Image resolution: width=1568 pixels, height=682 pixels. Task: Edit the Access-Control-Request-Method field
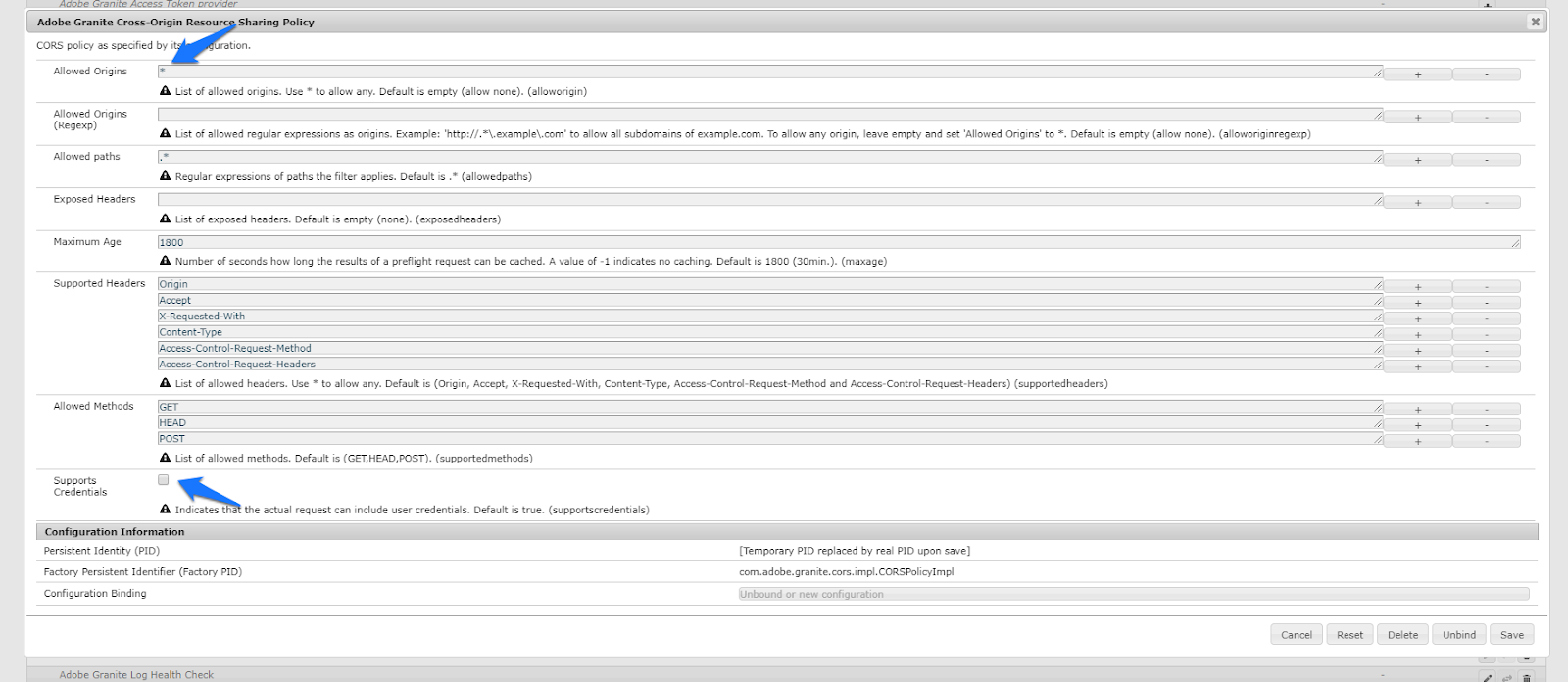pyautogui.click(x=770, y=348)
